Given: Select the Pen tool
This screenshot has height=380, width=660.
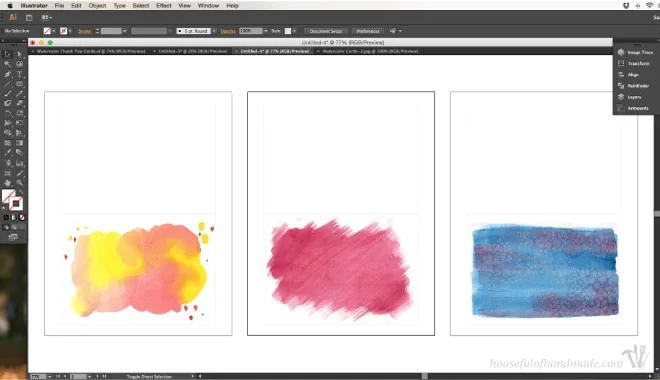Looking at the screenshot, I should click(8, 74).
